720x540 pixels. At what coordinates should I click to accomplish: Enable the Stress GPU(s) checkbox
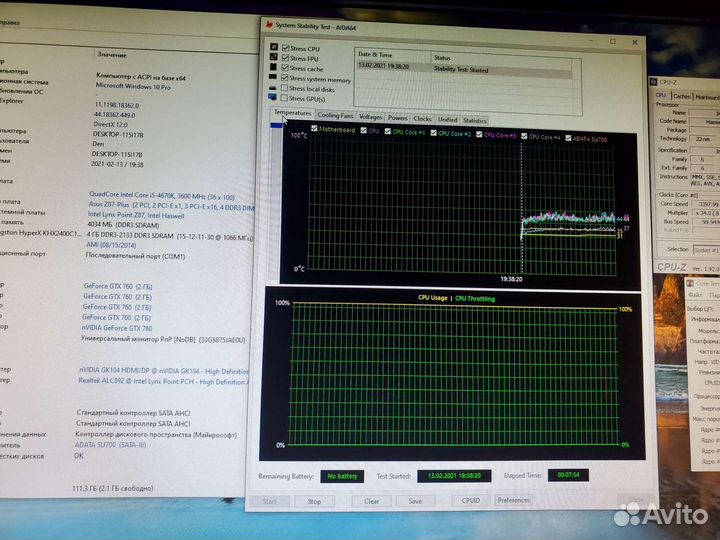pos(284,98)
